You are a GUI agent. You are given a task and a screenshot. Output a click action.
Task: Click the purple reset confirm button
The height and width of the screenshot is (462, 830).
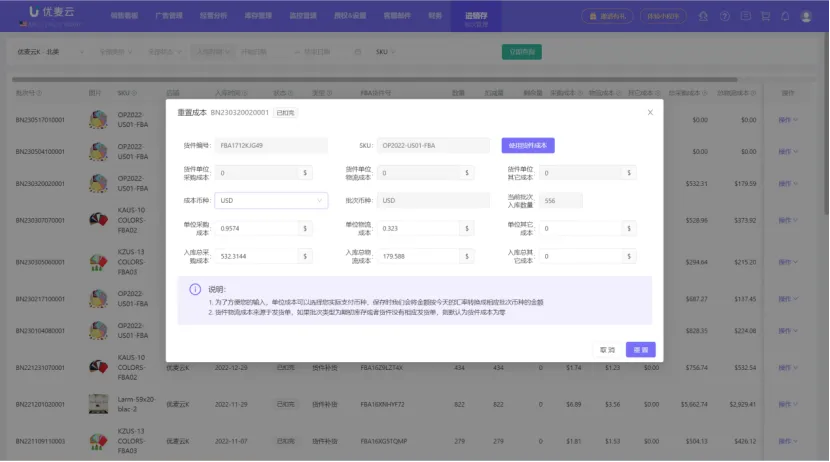pyautogui.click(x=640, y=350)
